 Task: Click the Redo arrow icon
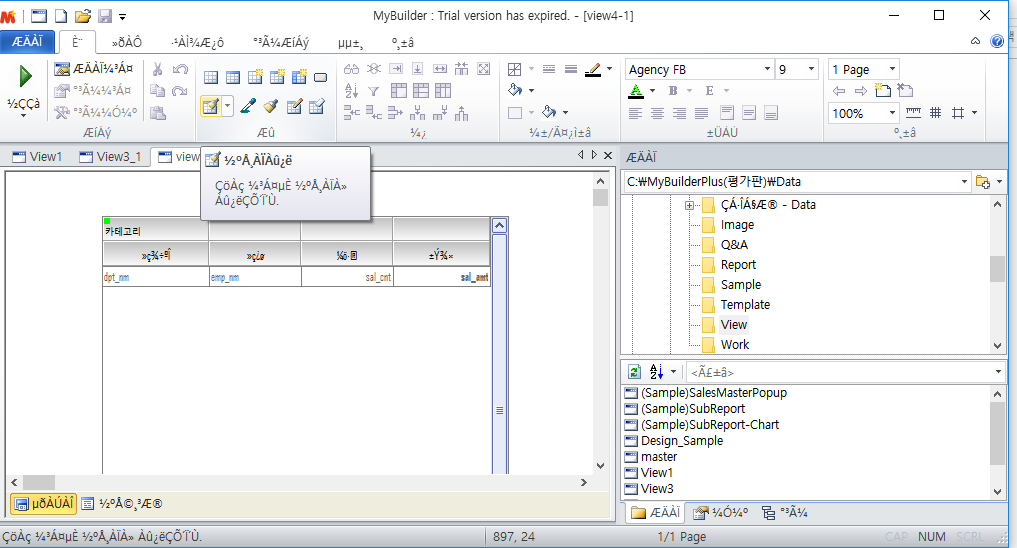[180, 91]
